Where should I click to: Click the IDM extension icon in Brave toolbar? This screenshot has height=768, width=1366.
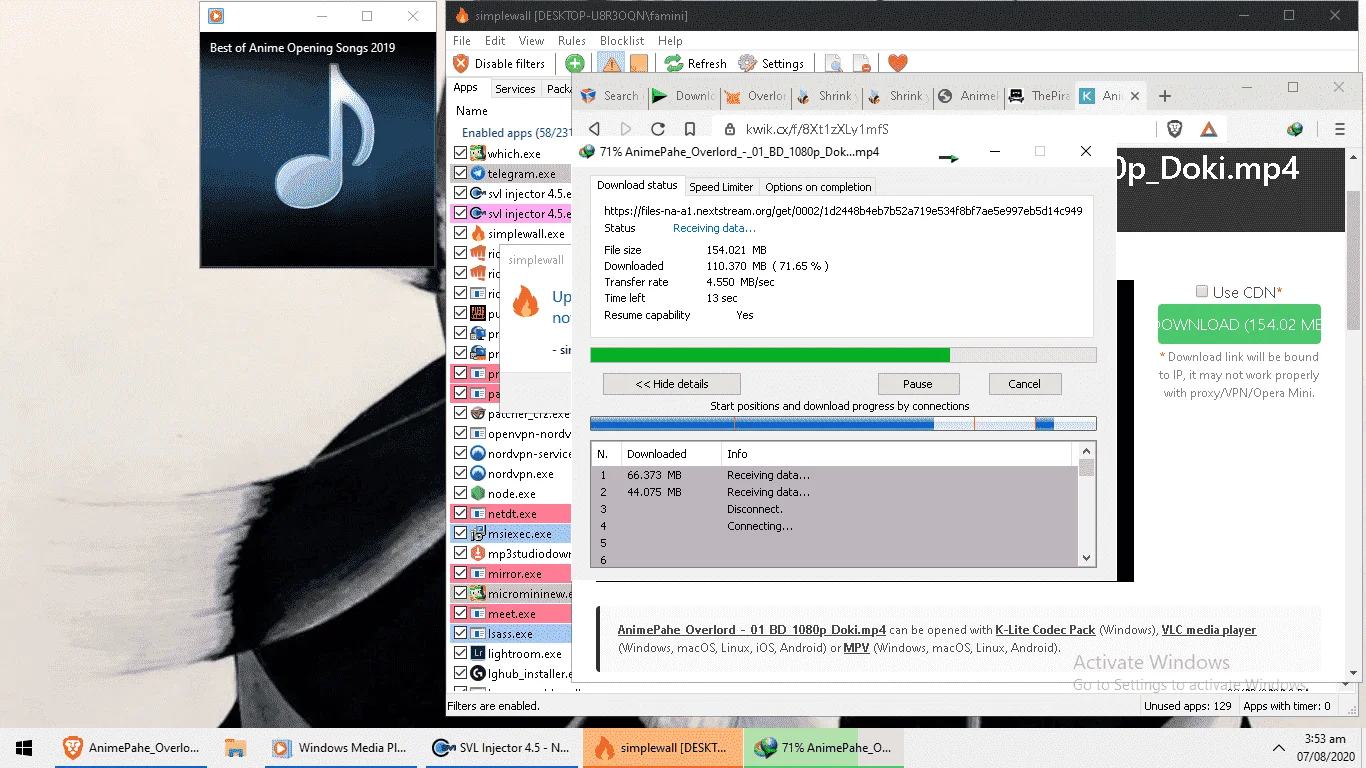click(x=1295, y=129)
